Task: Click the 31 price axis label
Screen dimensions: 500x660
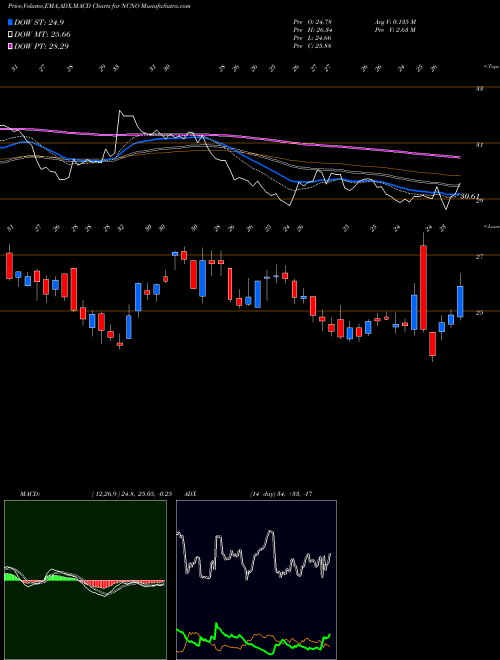Action: 479,145
